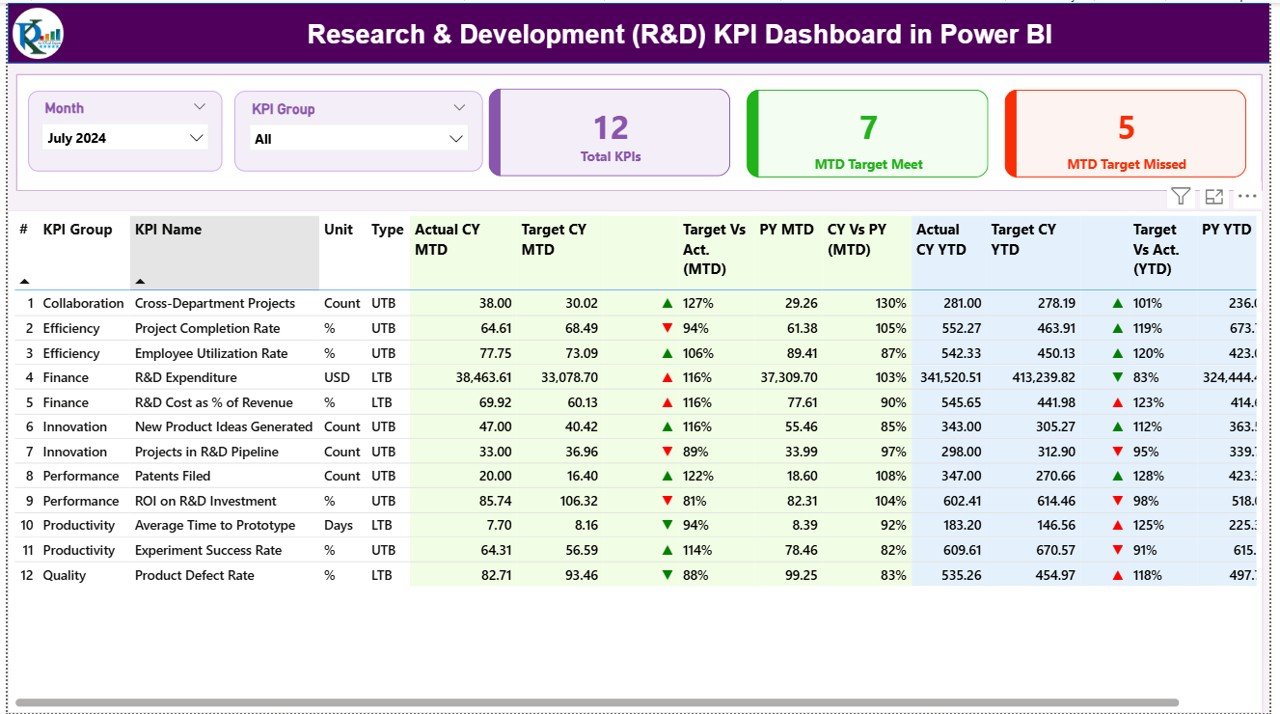Open the more options ellipsis for the table
1280x714 pixels.
[x=1246, y=196]
